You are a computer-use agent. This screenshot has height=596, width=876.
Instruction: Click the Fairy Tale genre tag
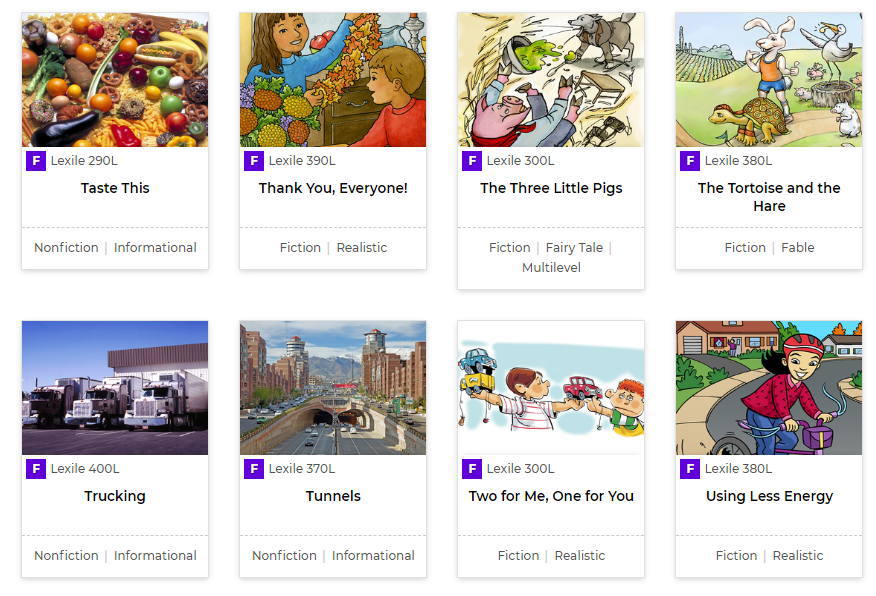tap(573, 248)
